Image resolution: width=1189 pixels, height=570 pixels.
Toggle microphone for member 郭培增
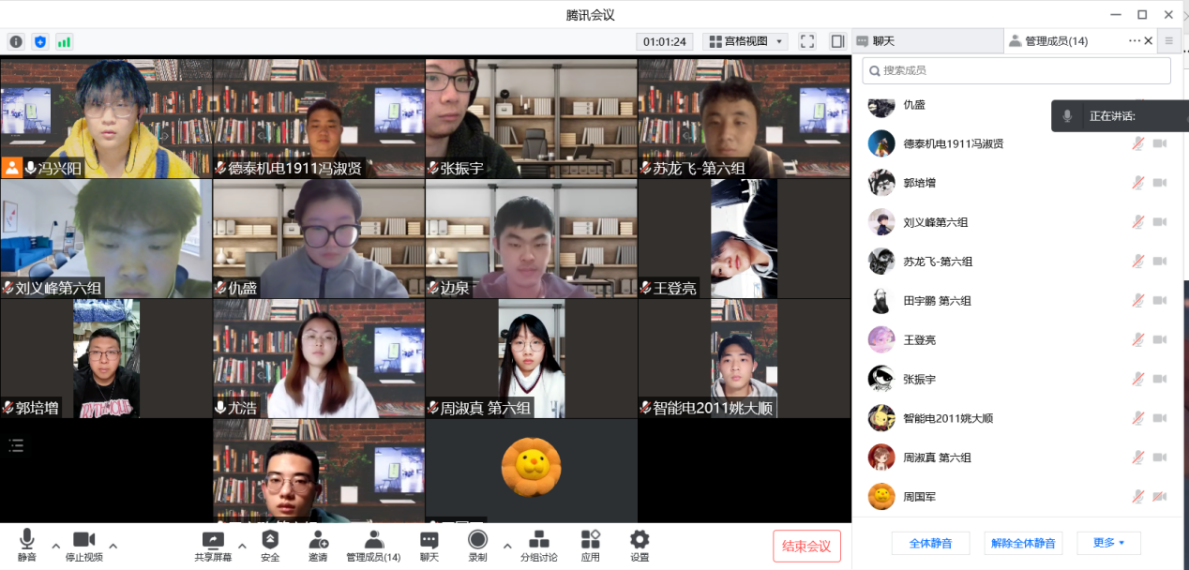point(1137,183)
